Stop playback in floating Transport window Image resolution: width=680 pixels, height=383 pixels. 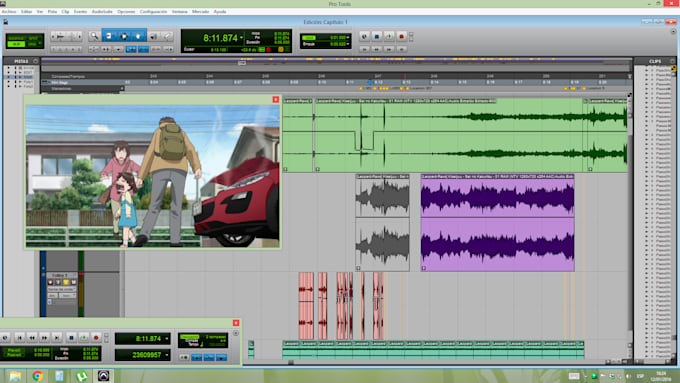[72, 337]
